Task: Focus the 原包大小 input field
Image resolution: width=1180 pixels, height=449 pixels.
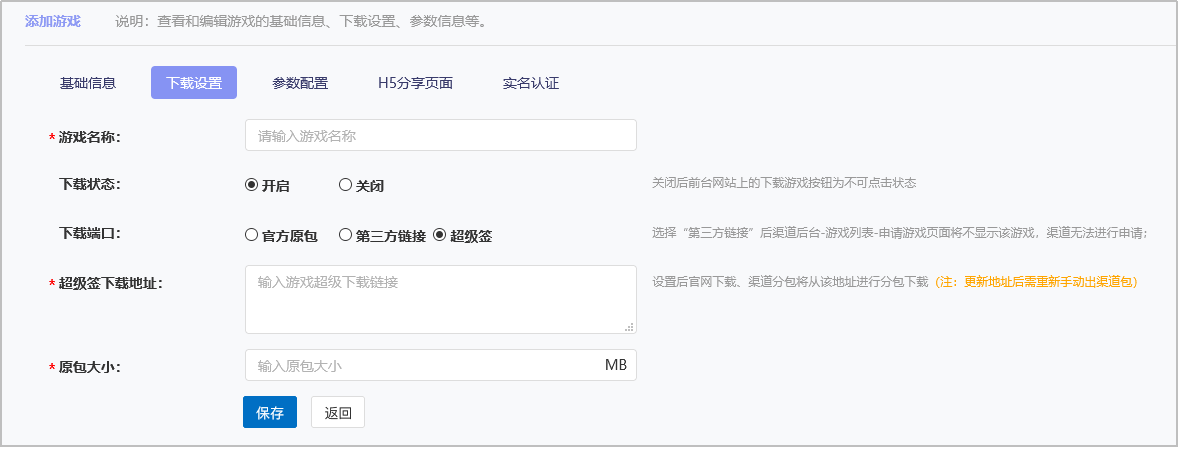Action: tap(441, 366)
